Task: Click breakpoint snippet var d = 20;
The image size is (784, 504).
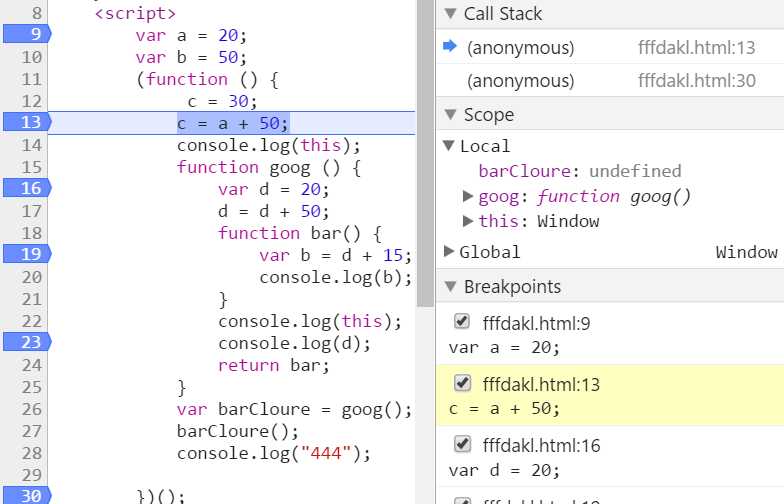Action: 504,470
